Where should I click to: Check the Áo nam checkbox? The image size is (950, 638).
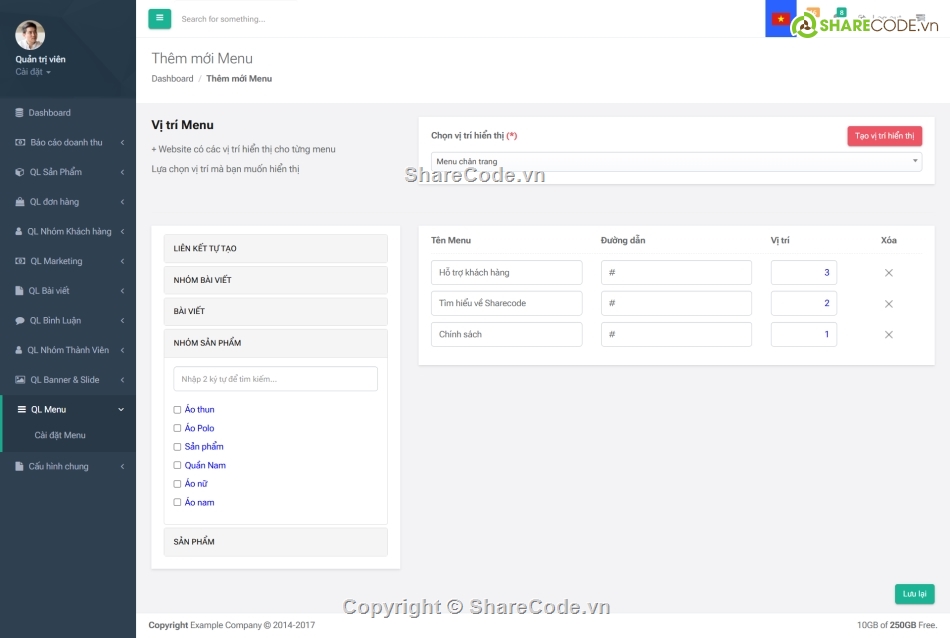pos(177,502)
